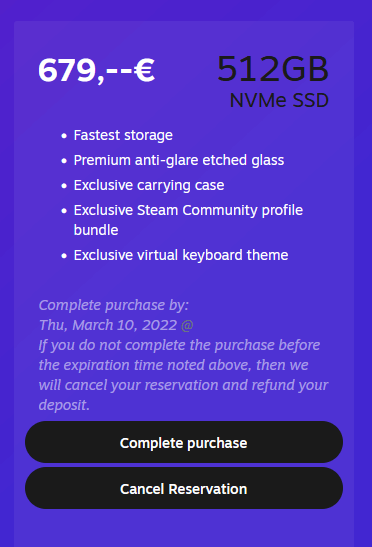Image resolution: width=372 pixels, height=547 pixels.
Task: Click the Thu, March 10, 2022 date
Action: point(108,325)
